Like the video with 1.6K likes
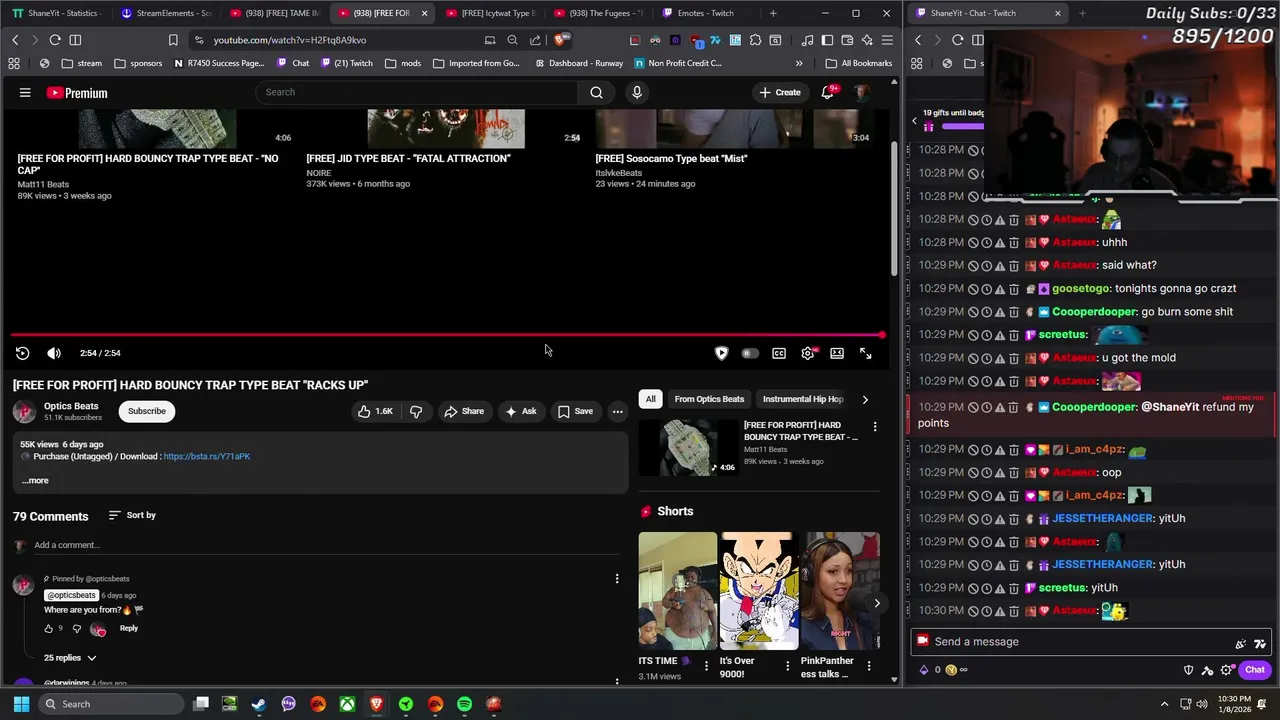 tap(375, 411)
